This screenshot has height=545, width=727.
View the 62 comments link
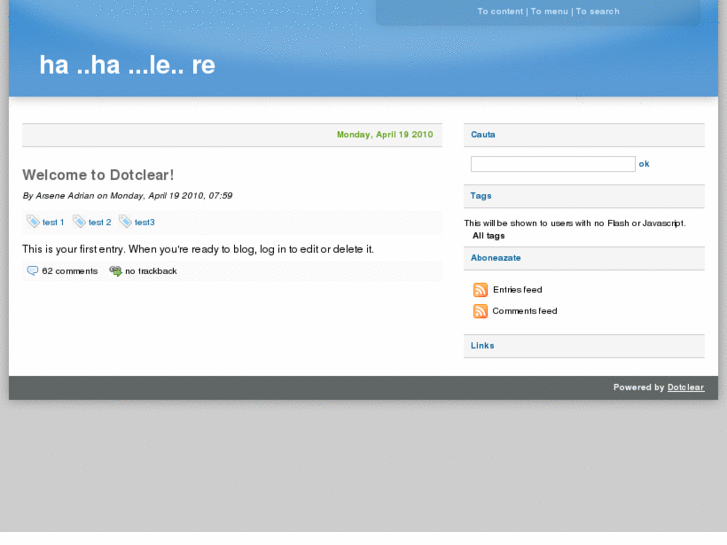[x=70, y=271]
